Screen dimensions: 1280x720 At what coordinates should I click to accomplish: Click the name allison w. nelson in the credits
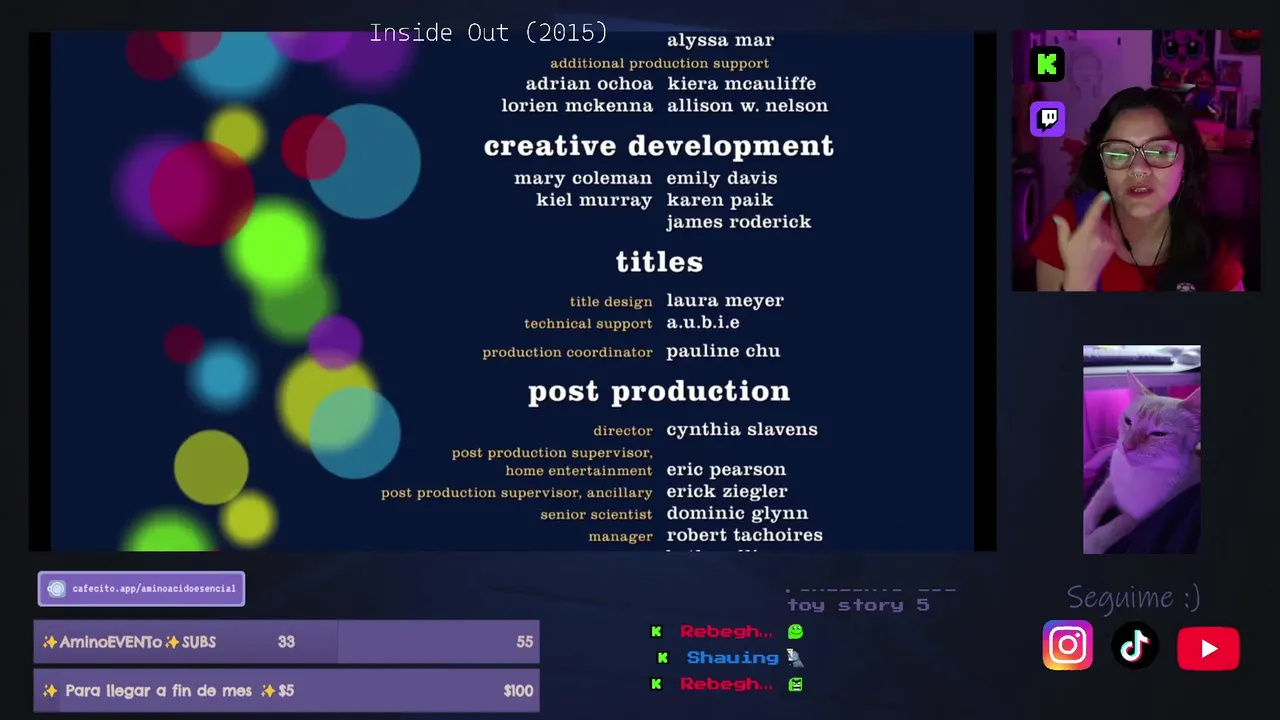[x=748, y=106]
